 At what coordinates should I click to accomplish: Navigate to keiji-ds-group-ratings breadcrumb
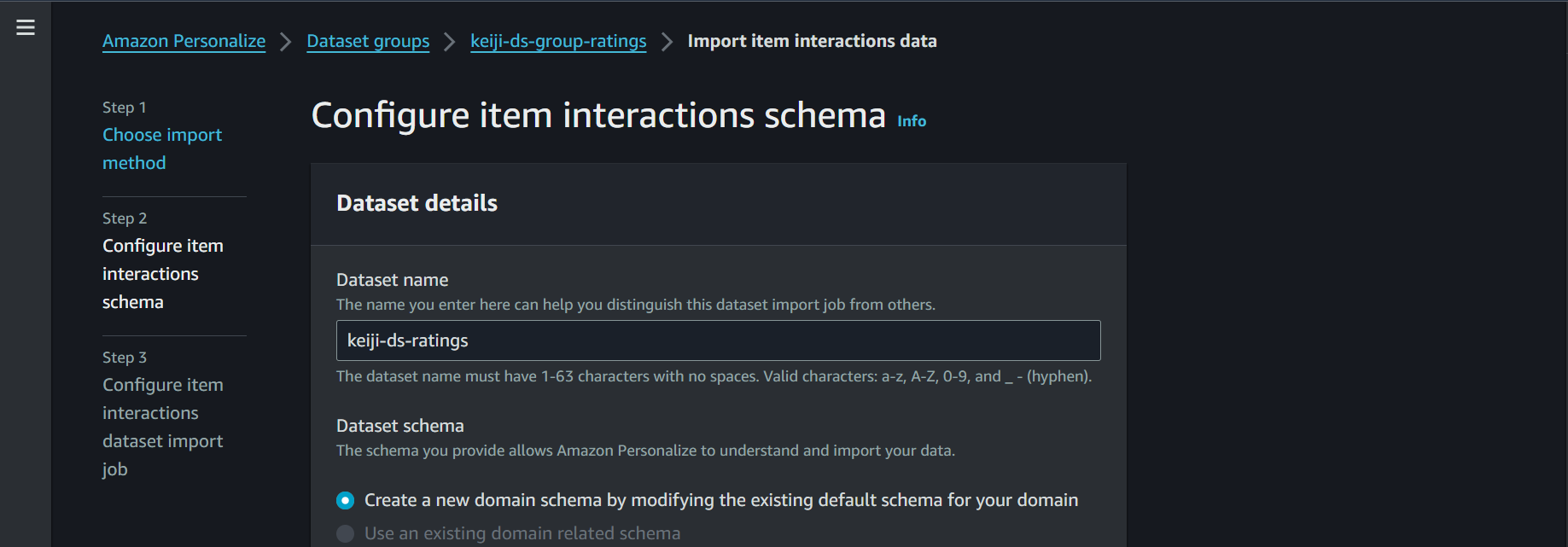tap(558, 41)
